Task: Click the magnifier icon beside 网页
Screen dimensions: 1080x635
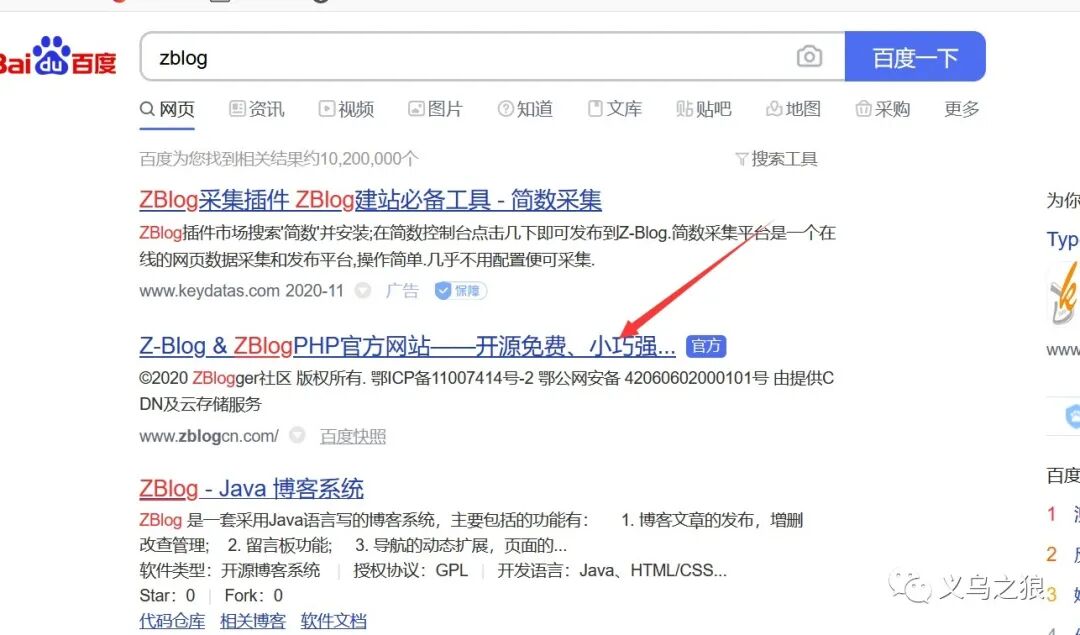Action: 146,109
